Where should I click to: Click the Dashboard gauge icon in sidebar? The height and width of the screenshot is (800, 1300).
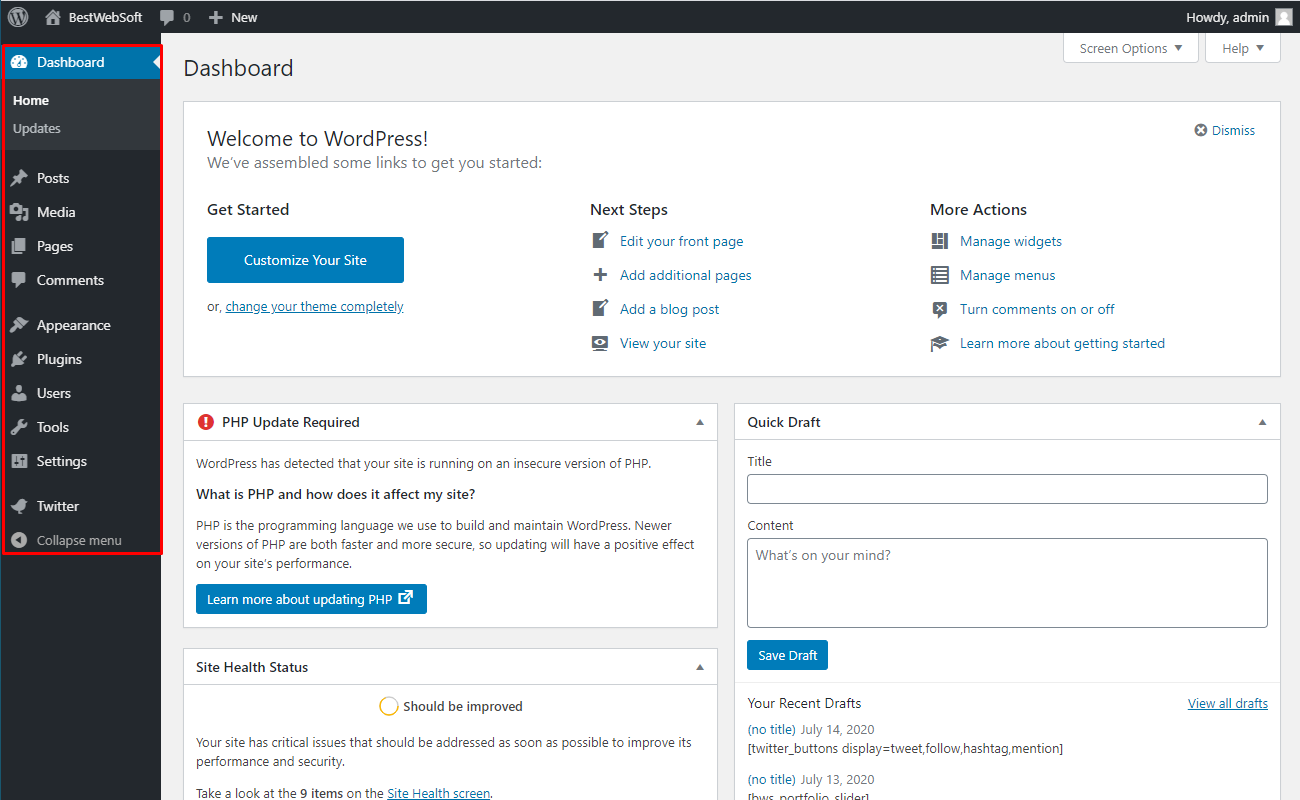(x=18, y=62)
